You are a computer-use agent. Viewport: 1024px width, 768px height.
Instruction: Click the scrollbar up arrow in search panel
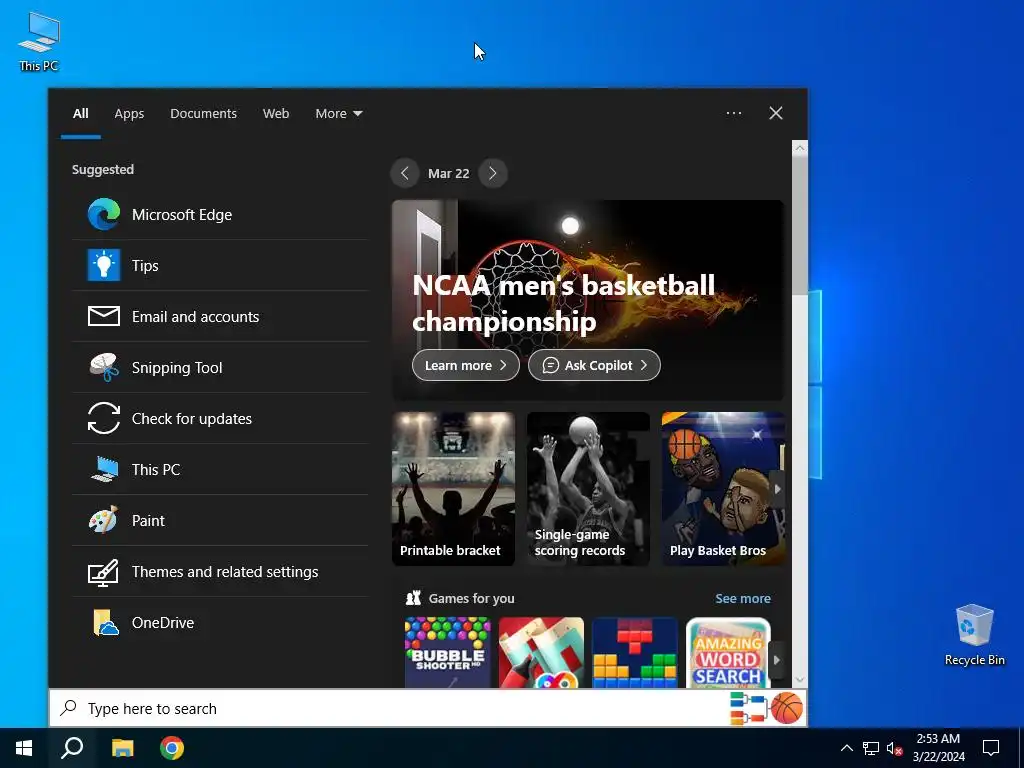(799, 148)
